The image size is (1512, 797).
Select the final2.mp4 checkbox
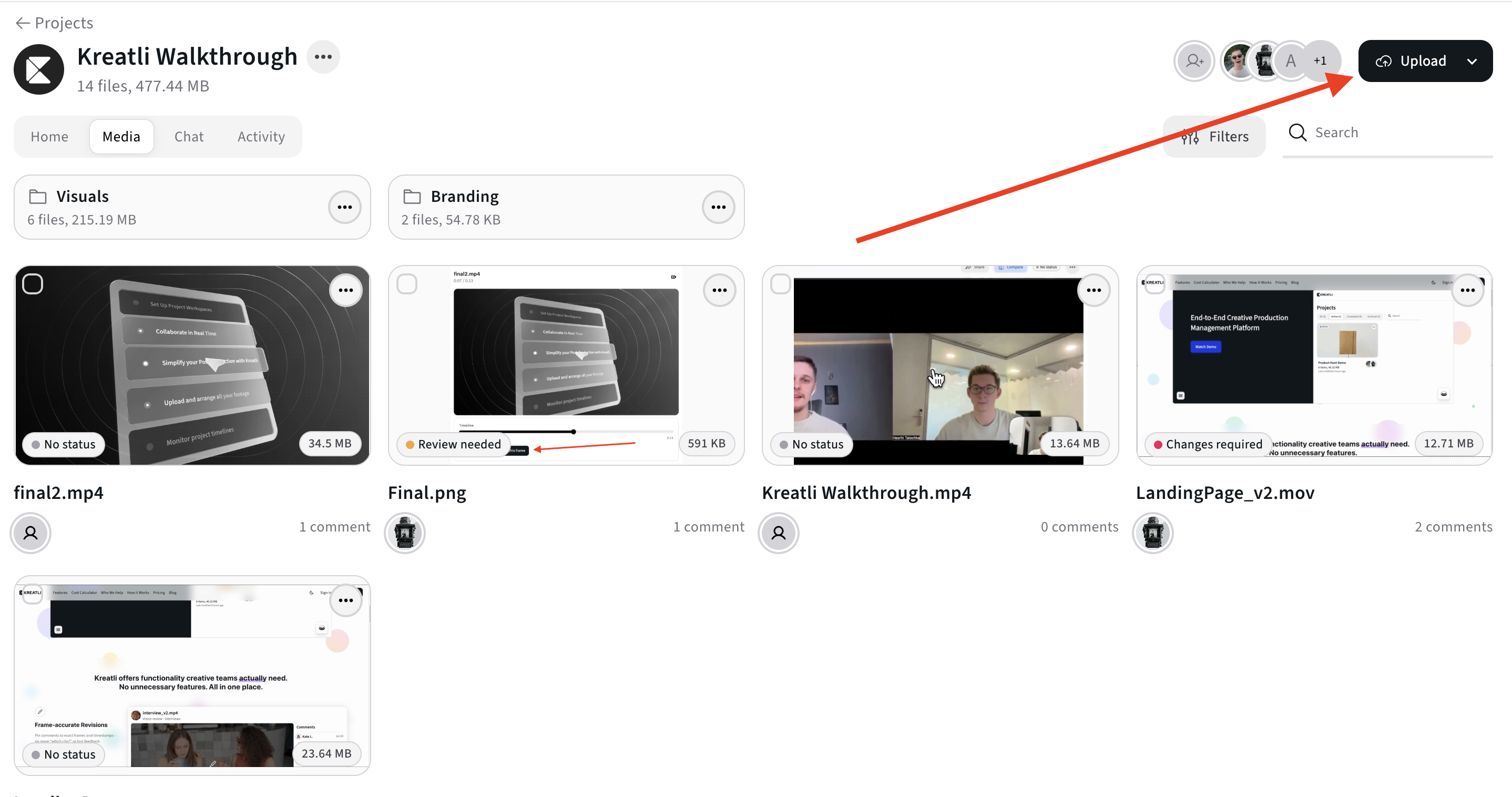[33, 284]
